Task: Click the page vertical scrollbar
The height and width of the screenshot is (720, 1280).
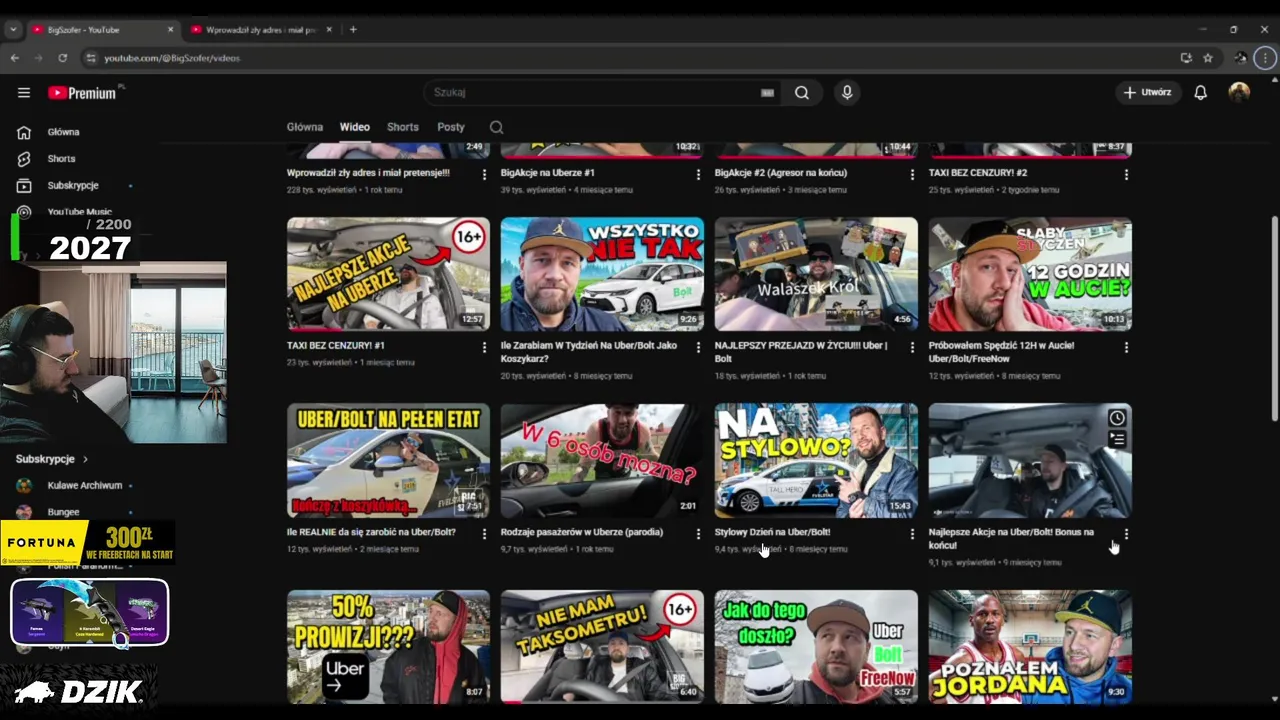Action: (1274, 318)
